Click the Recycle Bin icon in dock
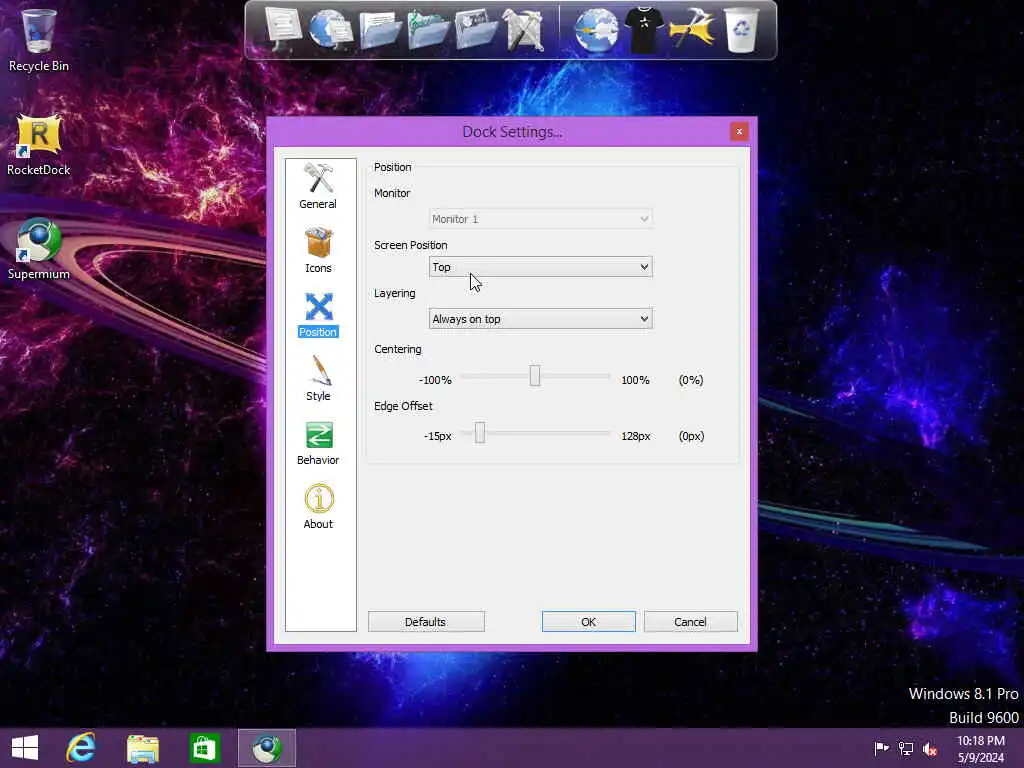Image resolution: width=1024 pixels, height=768 pixels. pos(741,30)
